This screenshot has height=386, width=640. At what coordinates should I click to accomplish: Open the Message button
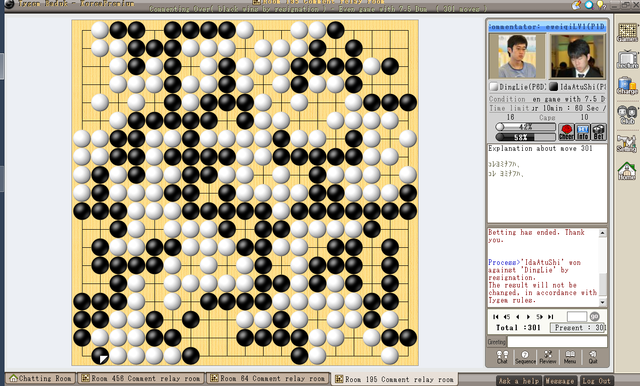point(560,381)
